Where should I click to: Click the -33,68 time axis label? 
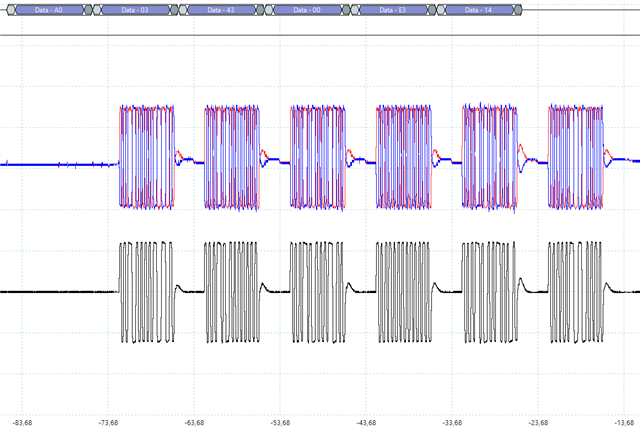coord(452,423)
